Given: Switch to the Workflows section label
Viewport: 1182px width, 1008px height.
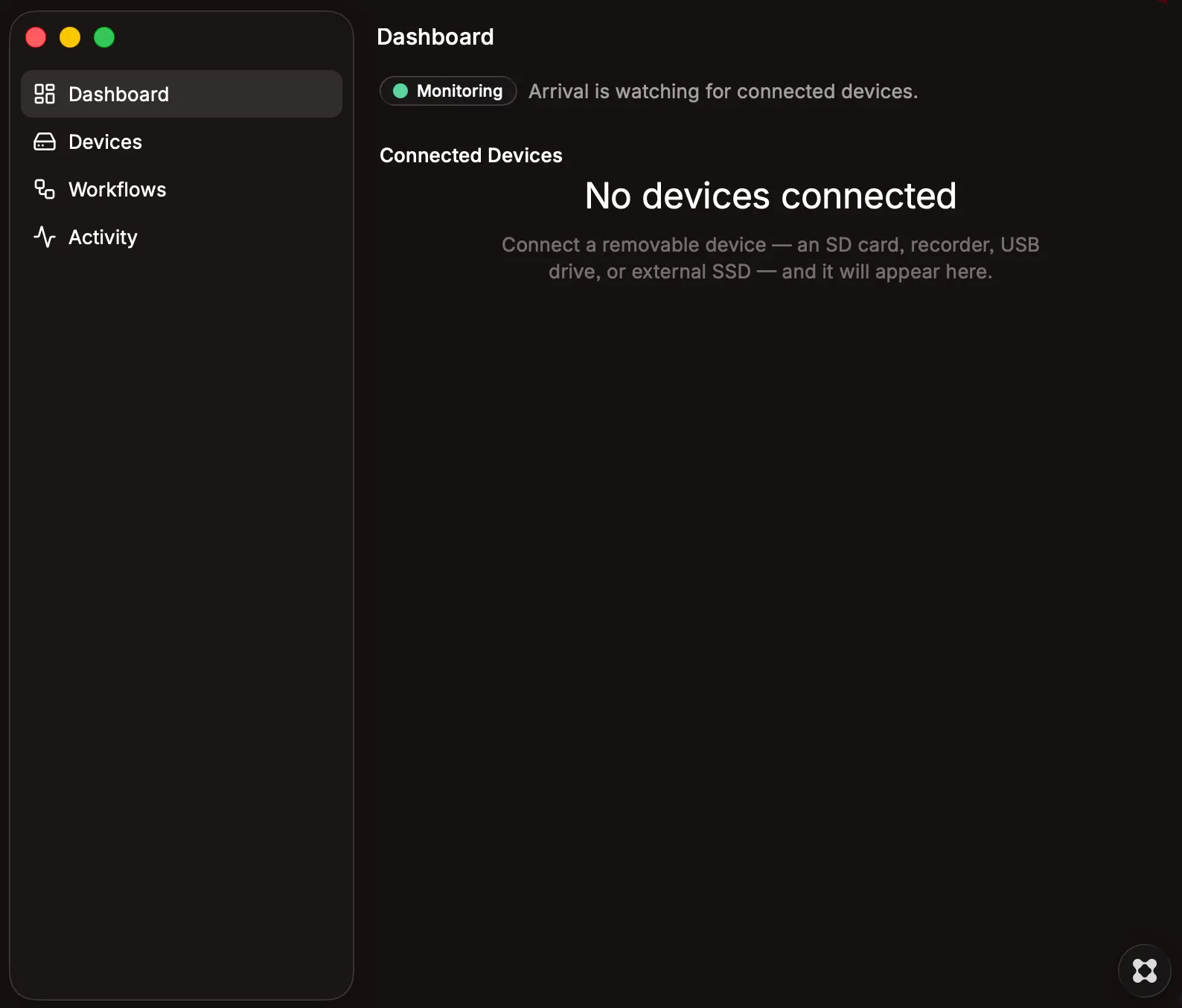Looking at the screenshot, I should pos(118,189).
